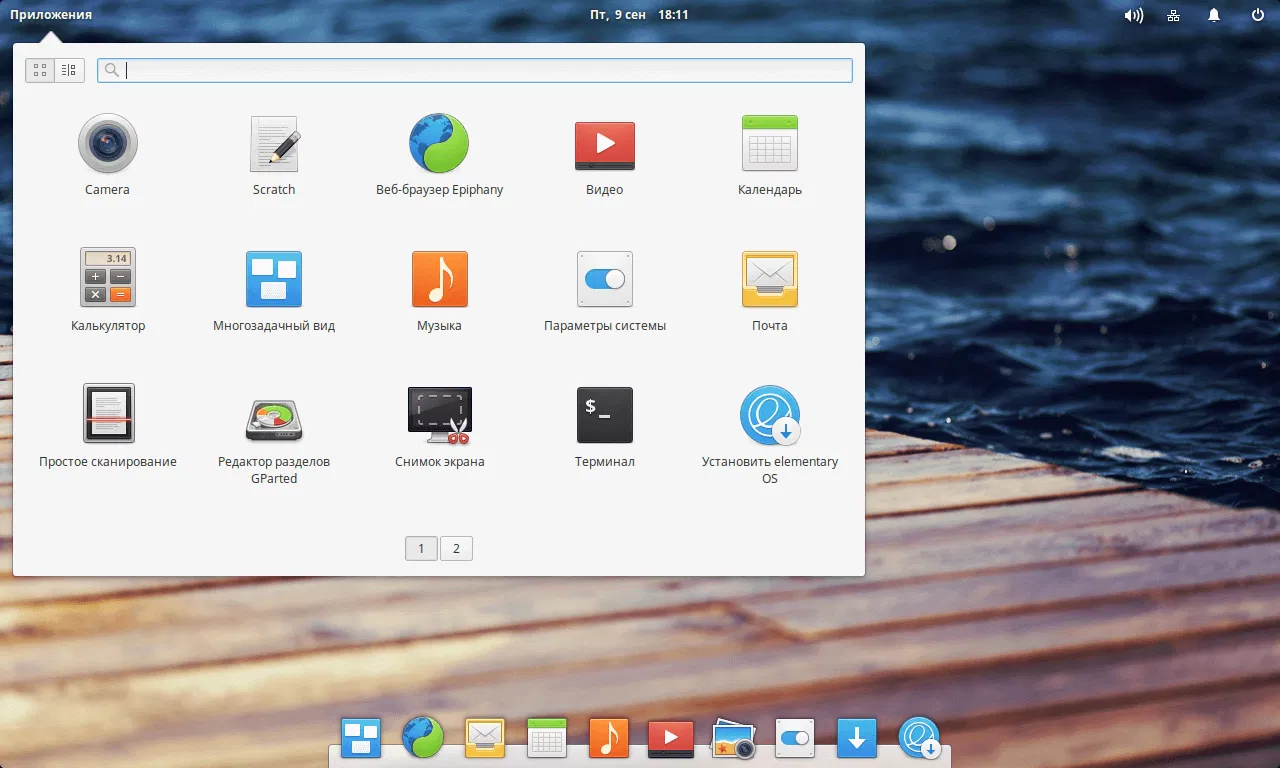Image resolution: width=1280 pixels, height=768 pixels.
Task: Click Установить elementary OS
Action: point(769,415)
